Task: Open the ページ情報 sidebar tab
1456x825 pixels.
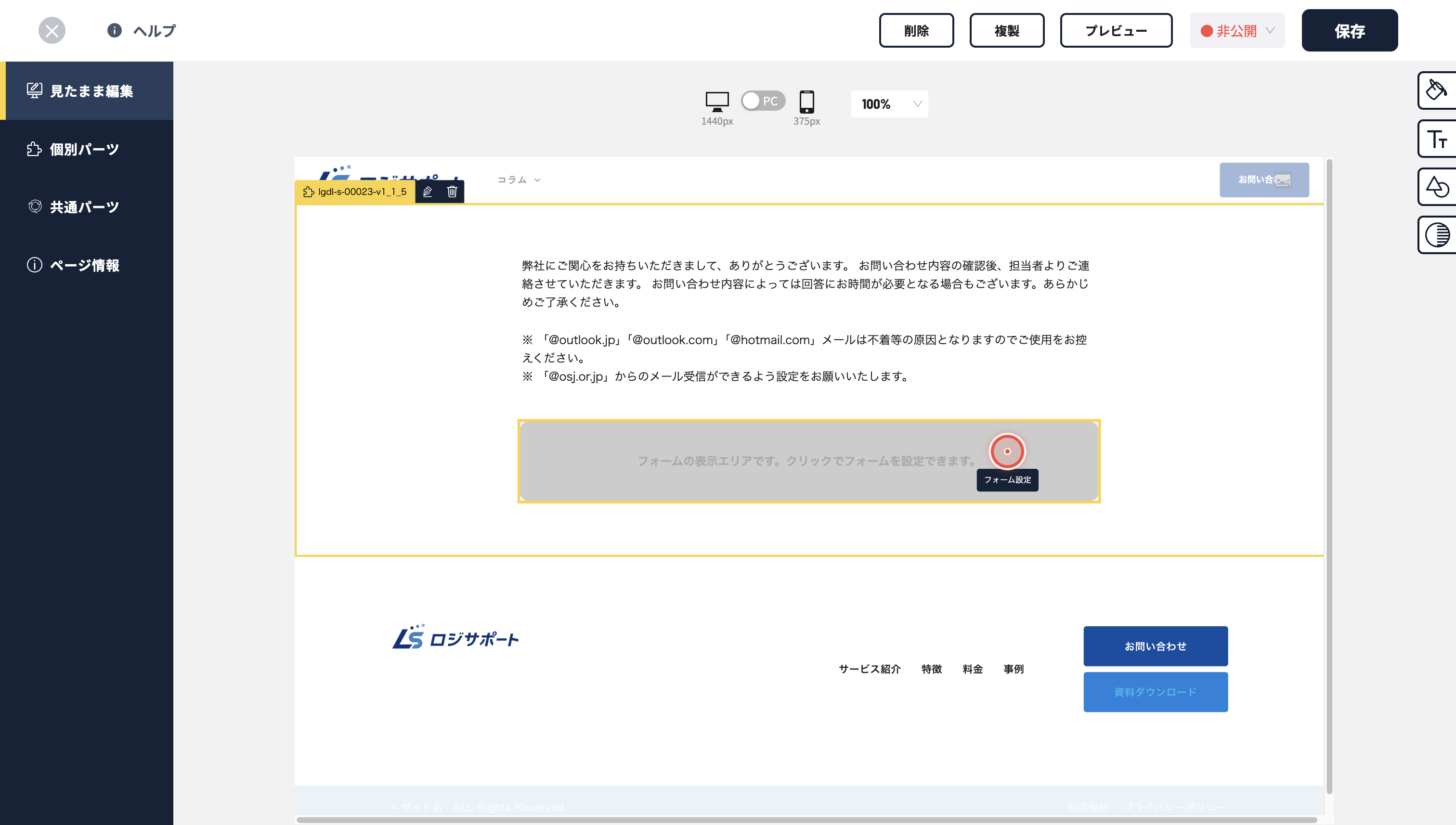Action: point(87,265)
